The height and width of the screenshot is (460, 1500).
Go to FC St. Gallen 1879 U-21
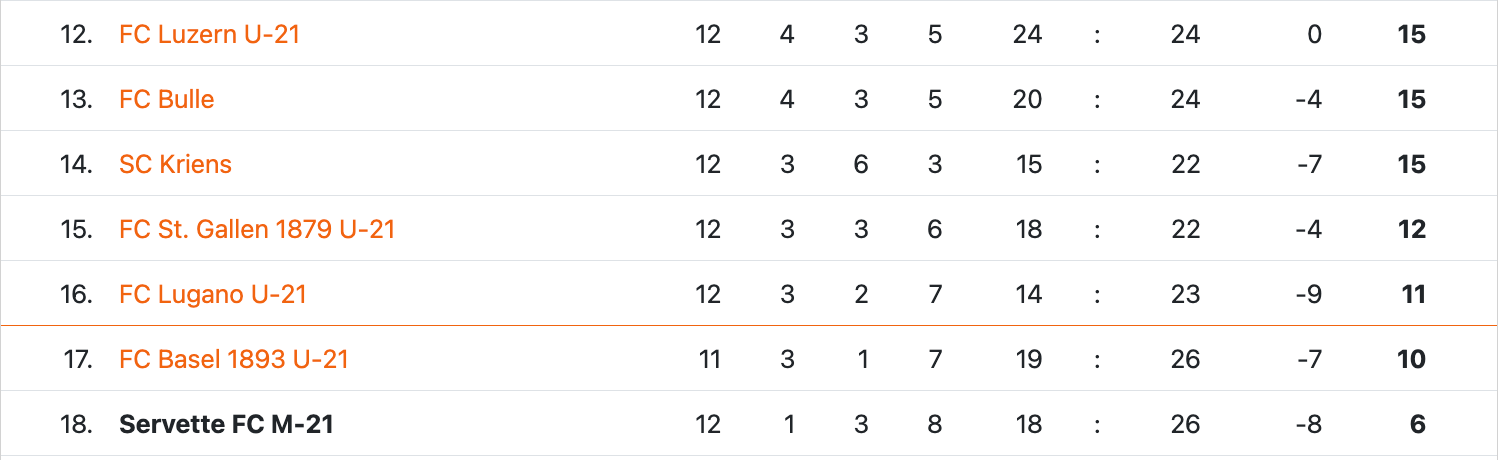257,229
